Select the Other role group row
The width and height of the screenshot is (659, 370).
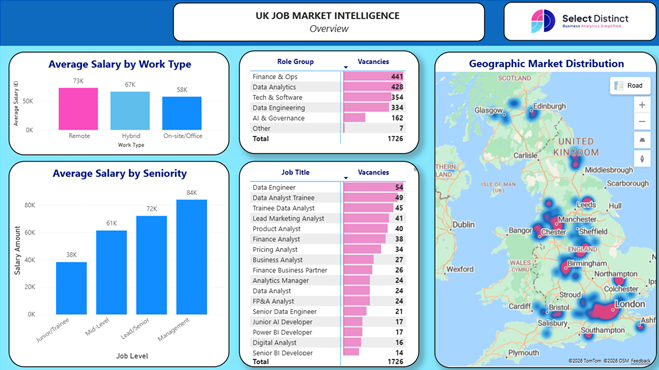click(328, 128)
